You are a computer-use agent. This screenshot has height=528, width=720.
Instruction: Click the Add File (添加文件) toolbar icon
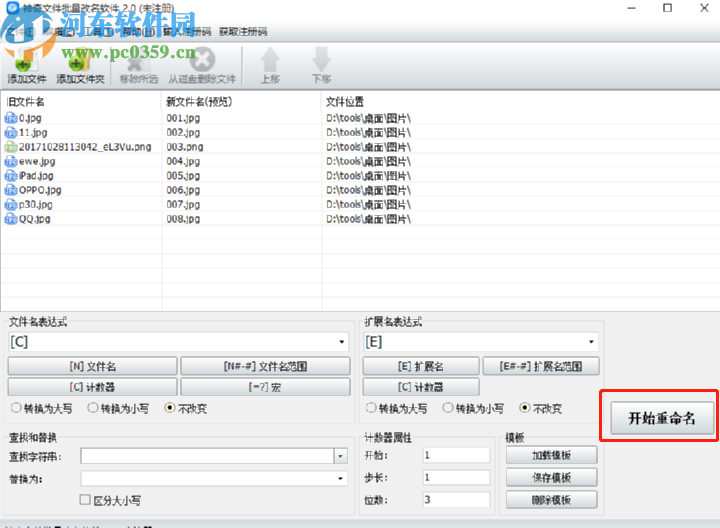25,61
